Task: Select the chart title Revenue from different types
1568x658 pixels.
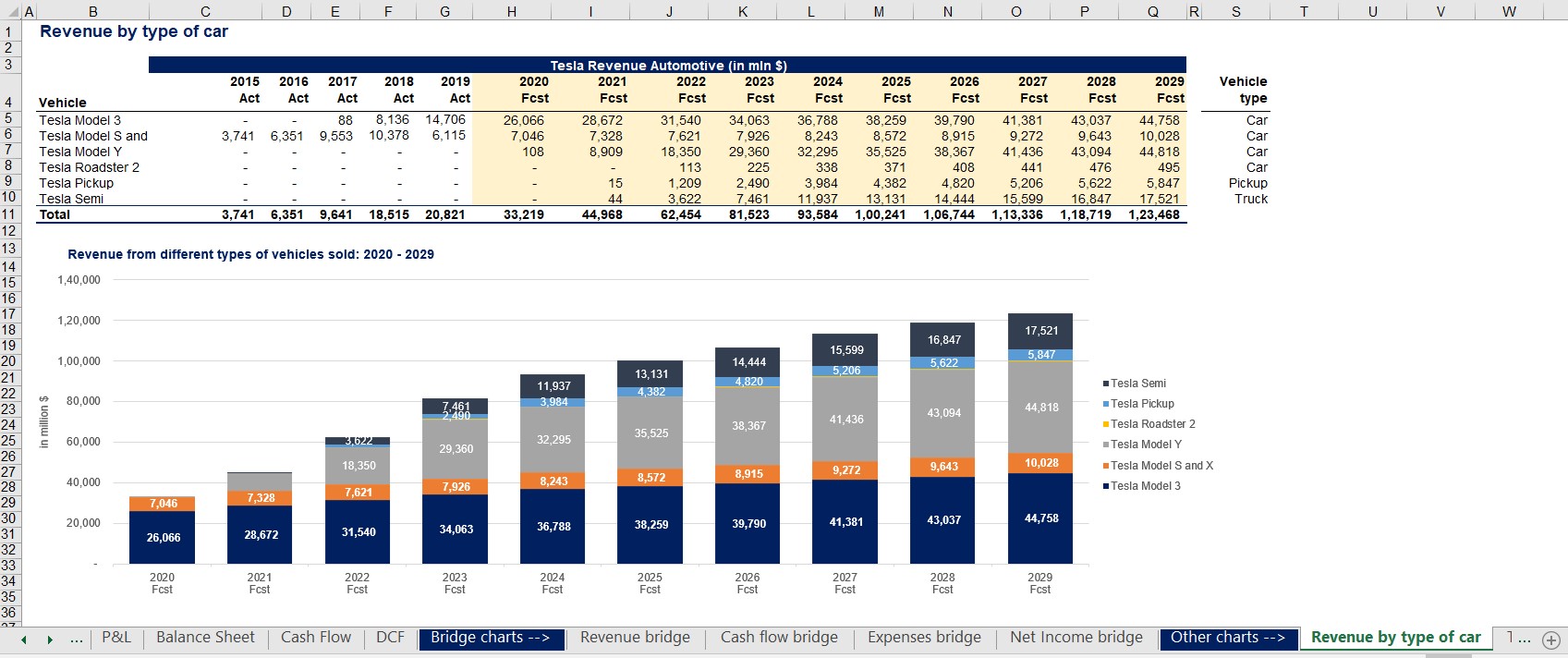Action: click(250, 254)
